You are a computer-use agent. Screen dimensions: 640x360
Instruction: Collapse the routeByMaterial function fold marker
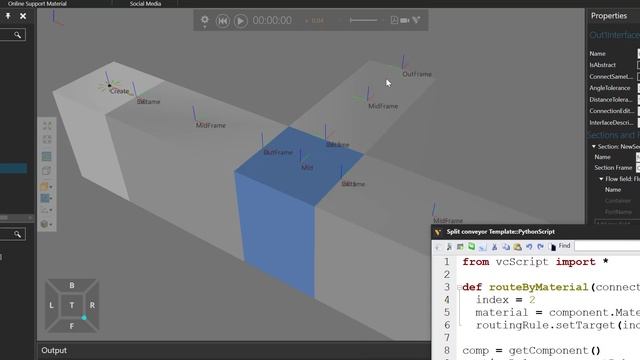pos(459,287)
